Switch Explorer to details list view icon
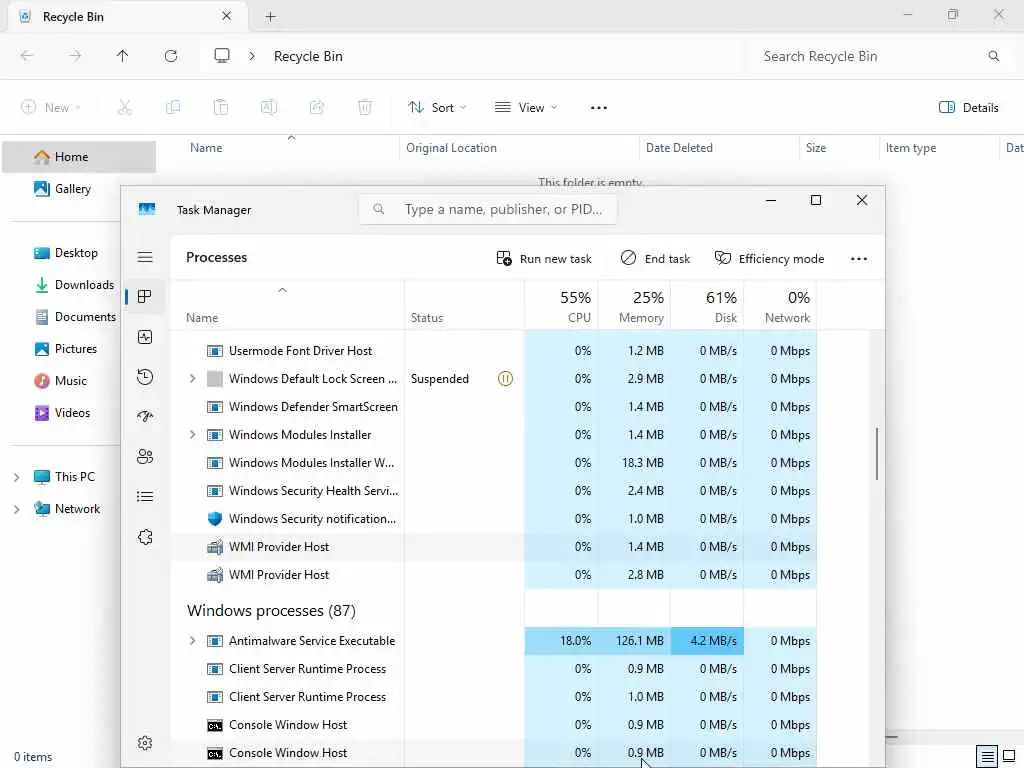 (x=987, y=756)
